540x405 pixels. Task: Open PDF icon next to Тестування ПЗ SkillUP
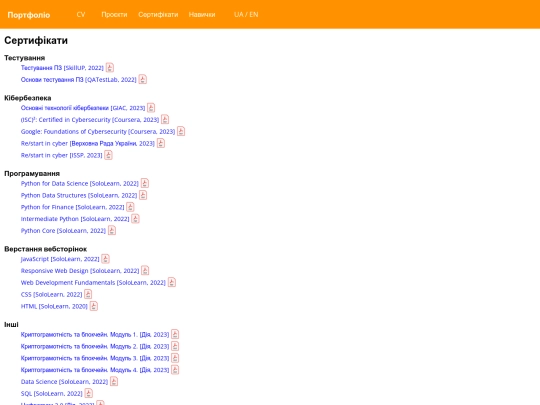tap(110, 68)
